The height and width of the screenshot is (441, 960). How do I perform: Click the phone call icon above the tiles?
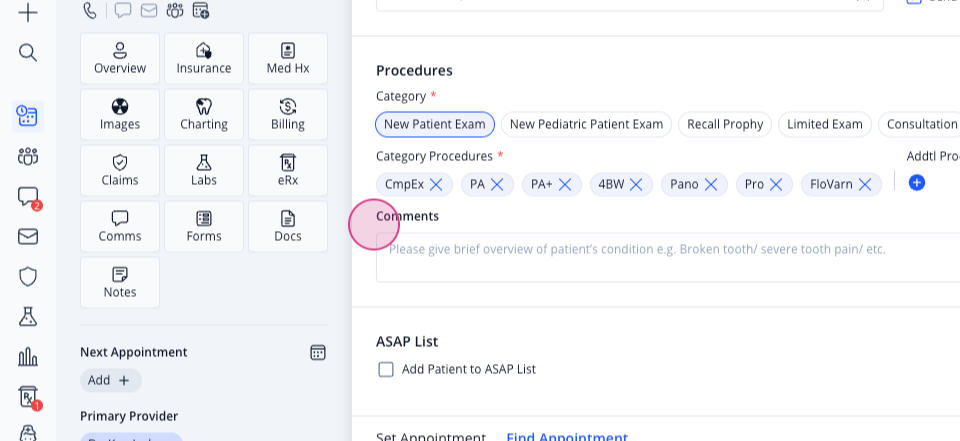point(90,10)
